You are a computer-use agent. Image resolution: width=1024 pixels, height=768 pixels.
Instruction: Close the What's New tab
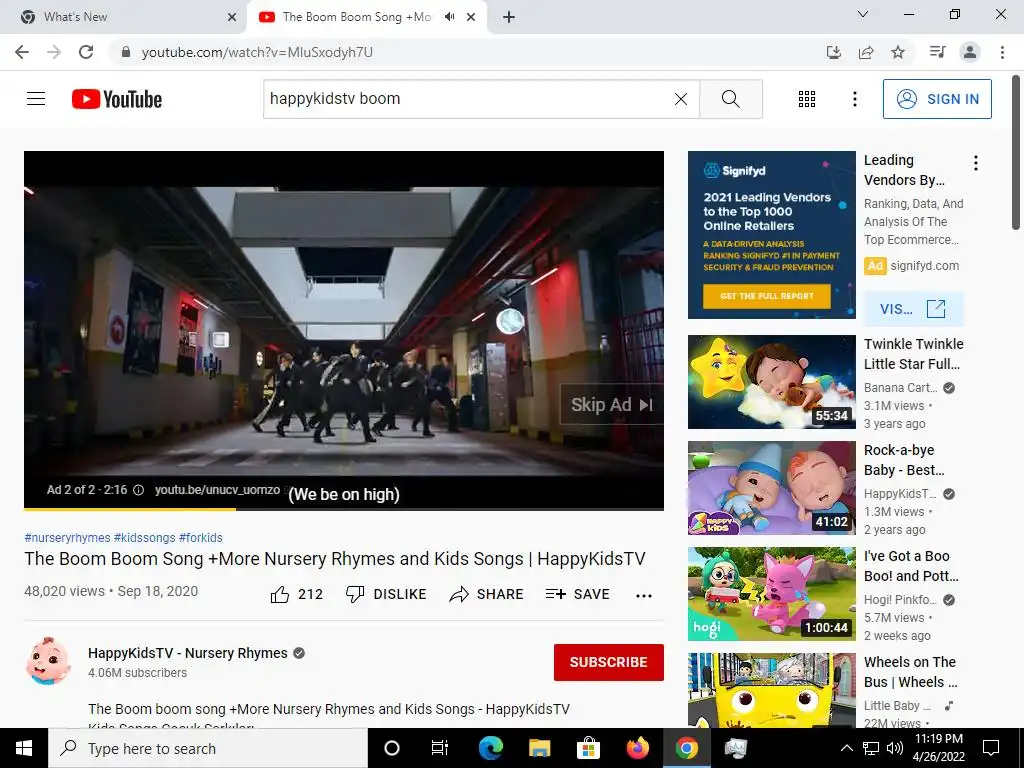(x=232, y=17)
